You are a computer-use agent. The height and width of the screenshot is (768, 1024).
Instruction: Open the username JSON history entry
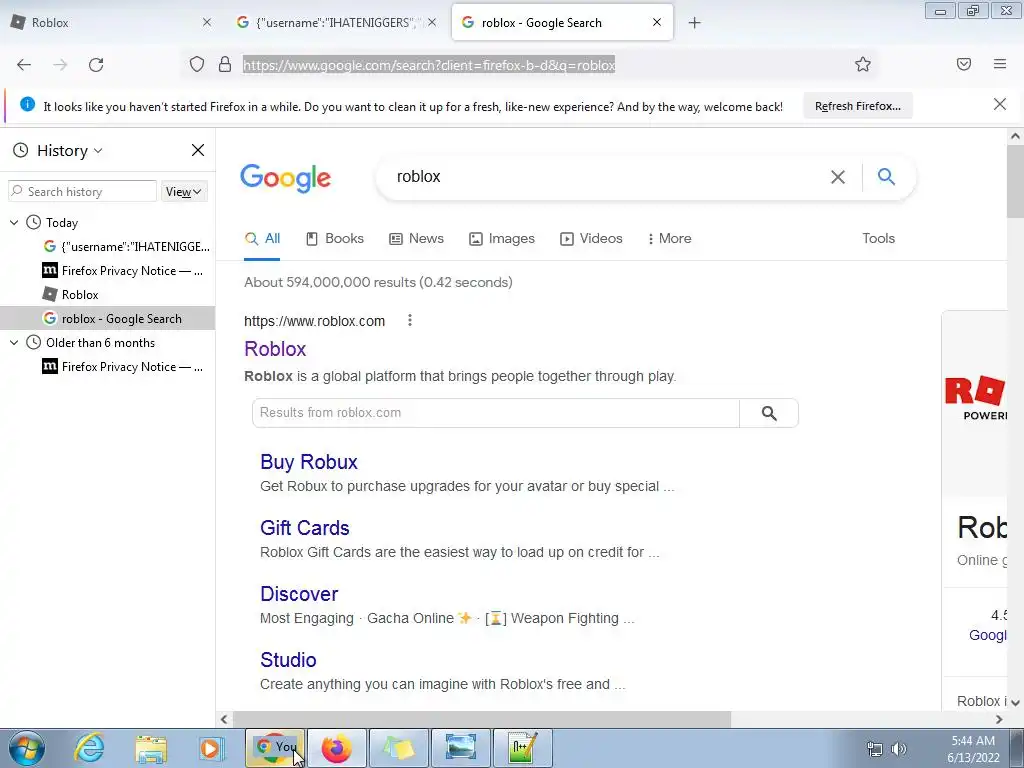point(107,247)
